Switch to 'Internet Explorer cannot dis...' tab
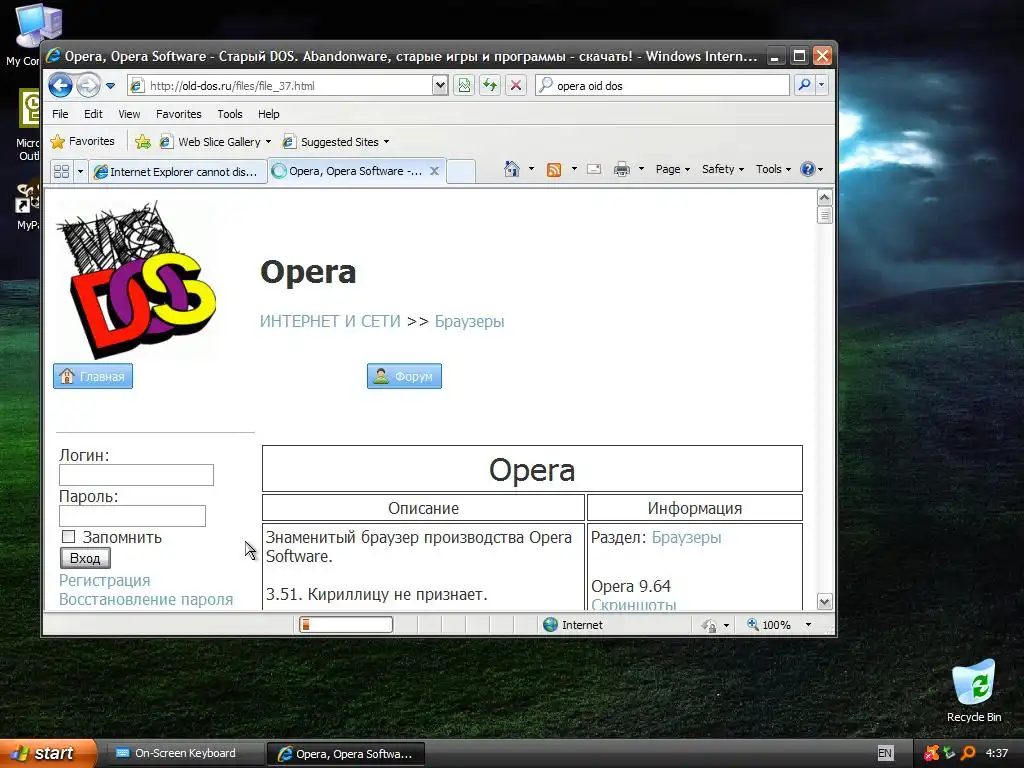Image resolution: width=1024 pixels, height=768 pixels. 178,172
